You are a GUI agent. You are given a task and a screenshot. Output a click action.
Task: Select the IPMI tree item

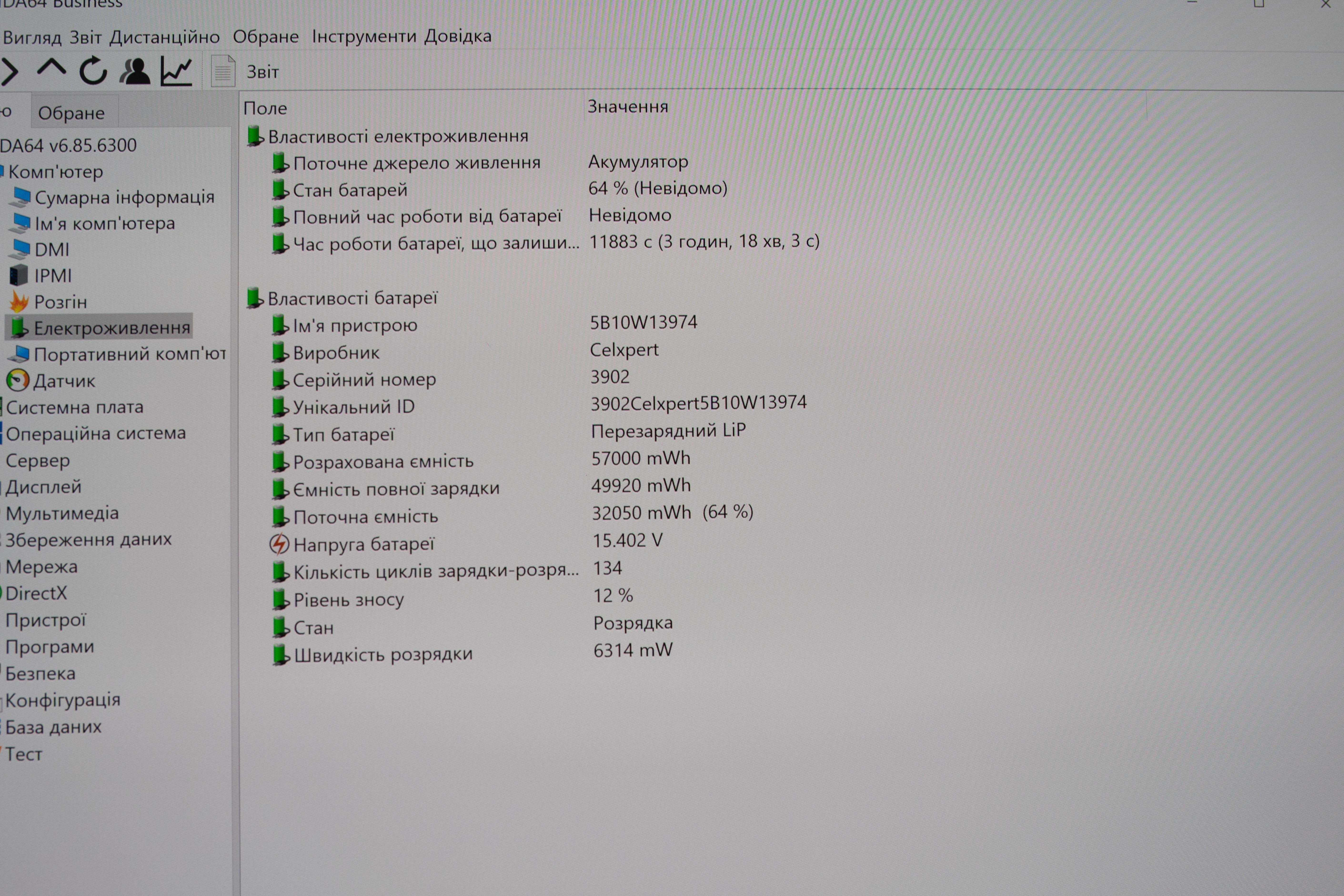(x=53, y=276)
